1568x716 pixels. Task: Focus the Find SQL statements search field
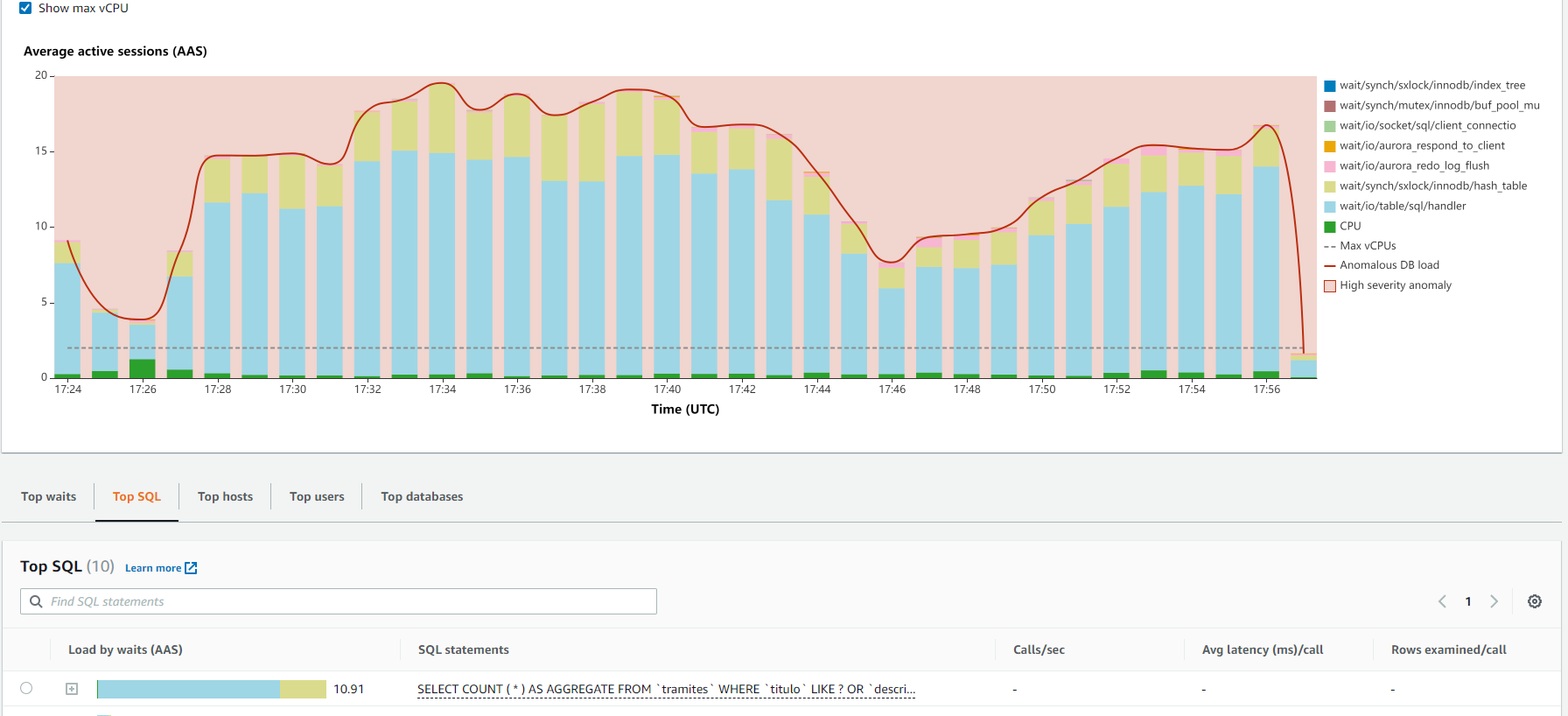350,601
